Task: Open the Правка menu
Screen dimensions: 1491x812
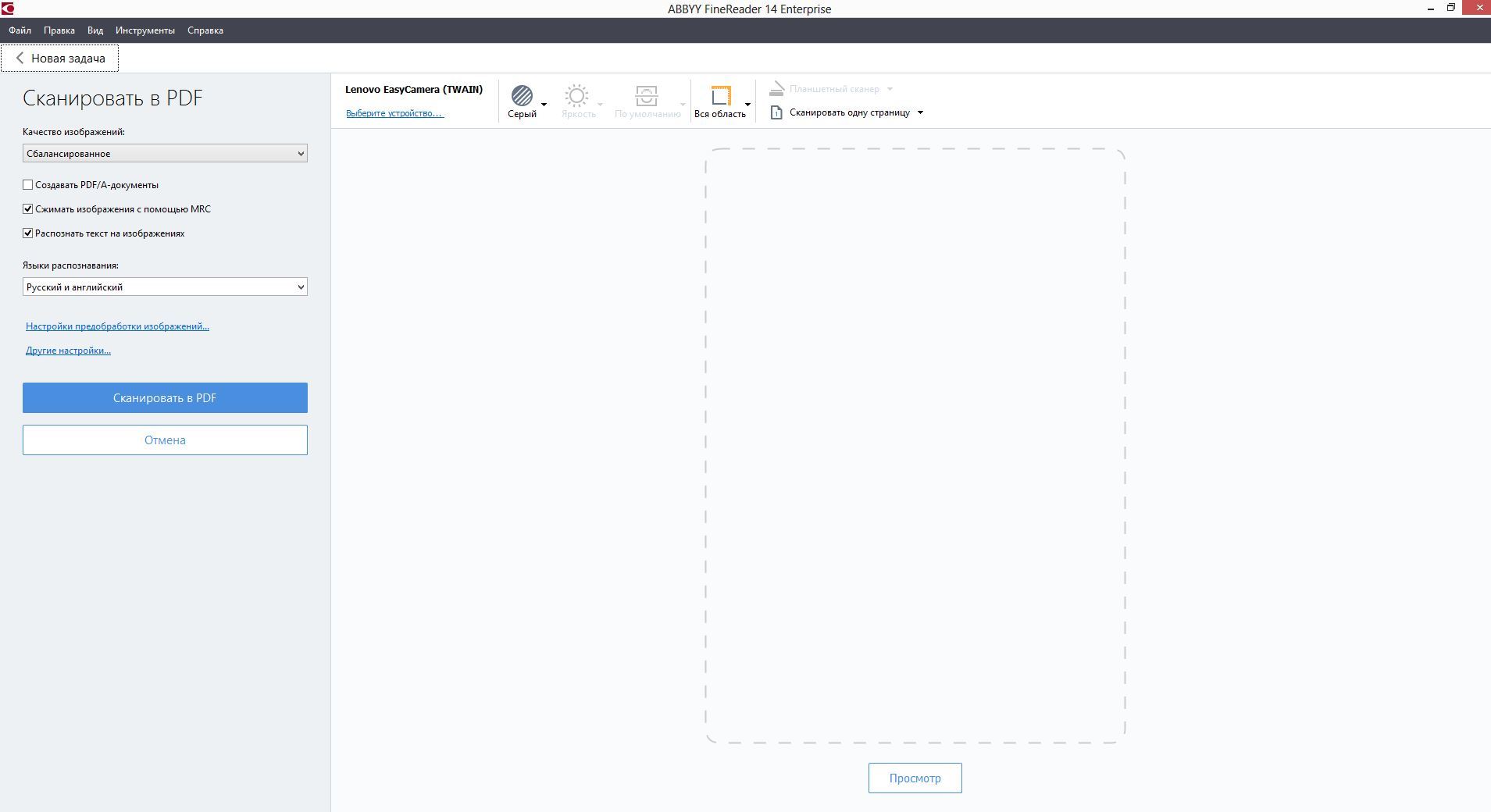Action: coord(59,30)
